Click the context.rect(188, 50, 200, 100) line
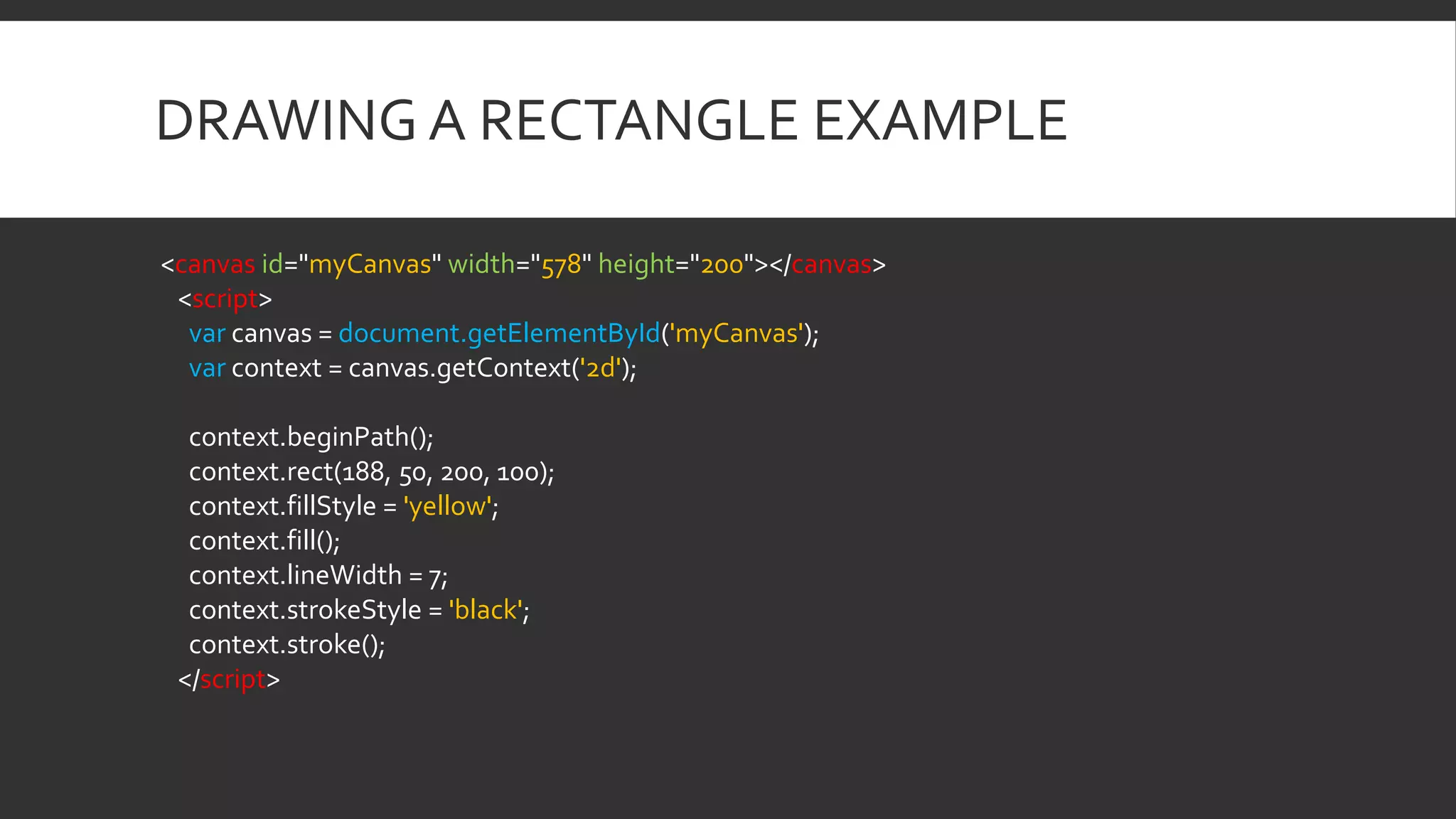This screenshot has height=819, width=1456. [371, 472]
